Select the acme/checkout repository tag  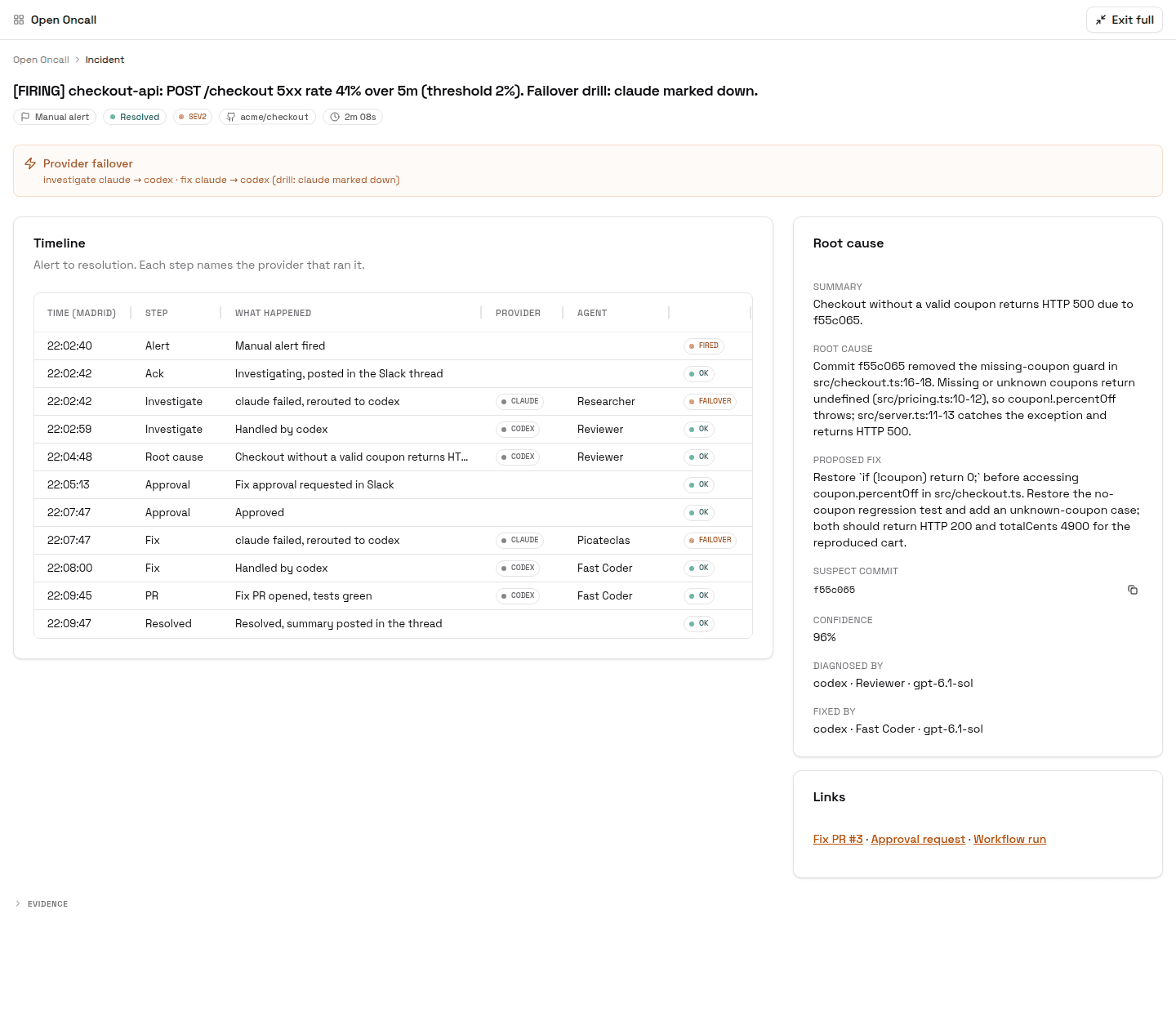(267, 117)
